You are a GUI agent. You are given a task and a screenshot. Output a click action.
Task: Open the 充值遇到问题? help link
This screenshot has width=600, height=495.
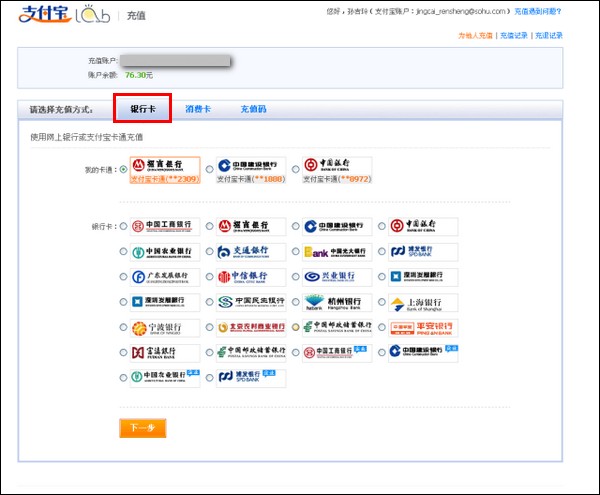click(538, 11)
